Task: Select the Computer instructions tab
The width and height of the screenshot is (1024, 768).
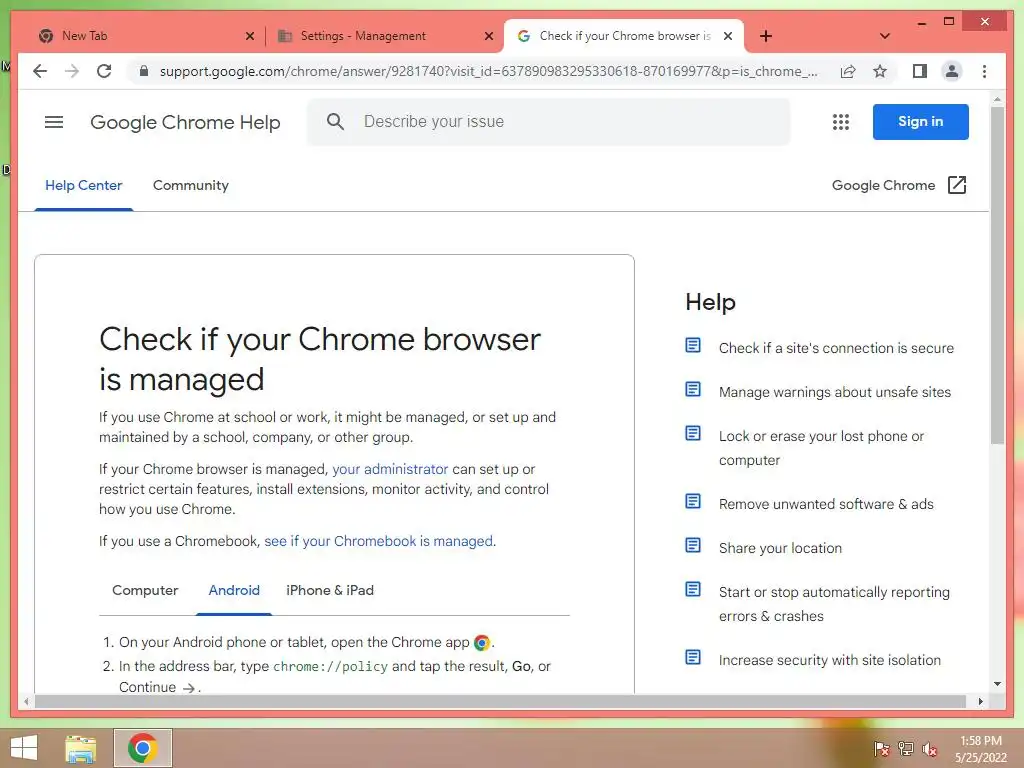Action: [145, 590]
